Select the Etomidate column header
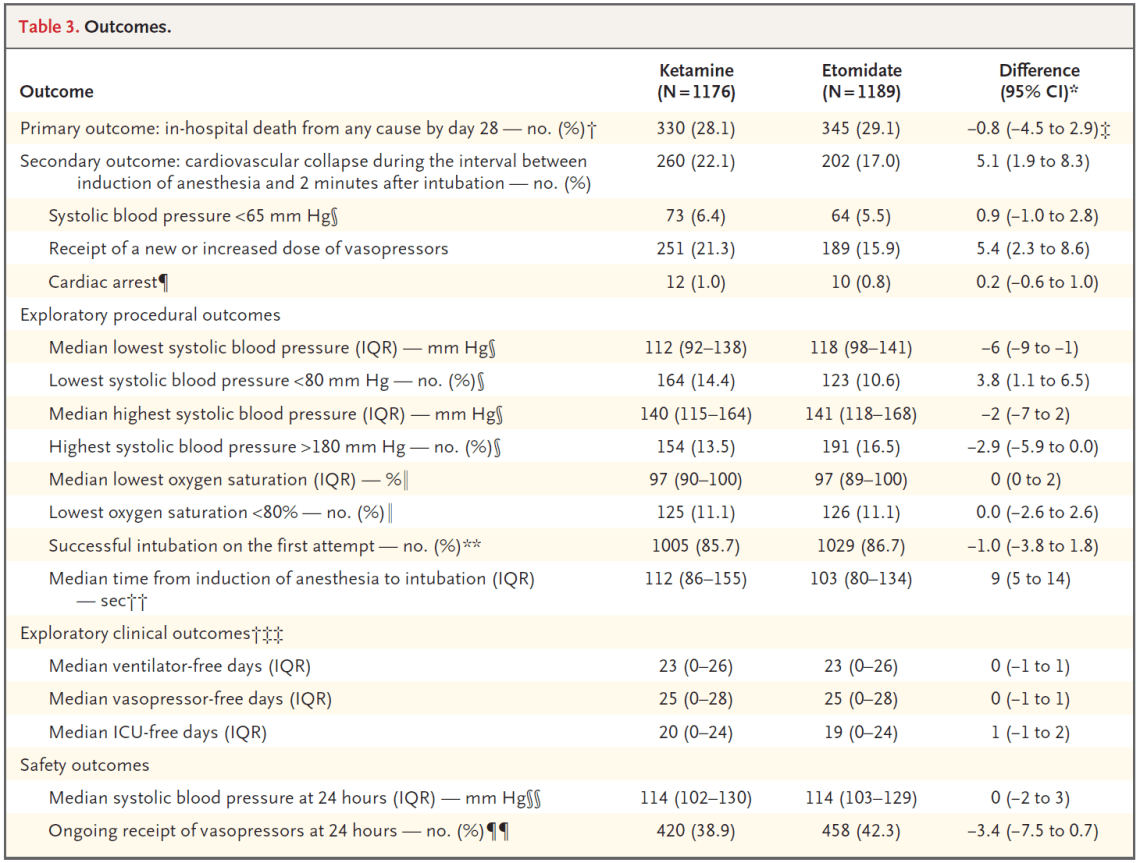Viewport: 1140px width, 863px height. pyautogui.click(x=861, y=81)
